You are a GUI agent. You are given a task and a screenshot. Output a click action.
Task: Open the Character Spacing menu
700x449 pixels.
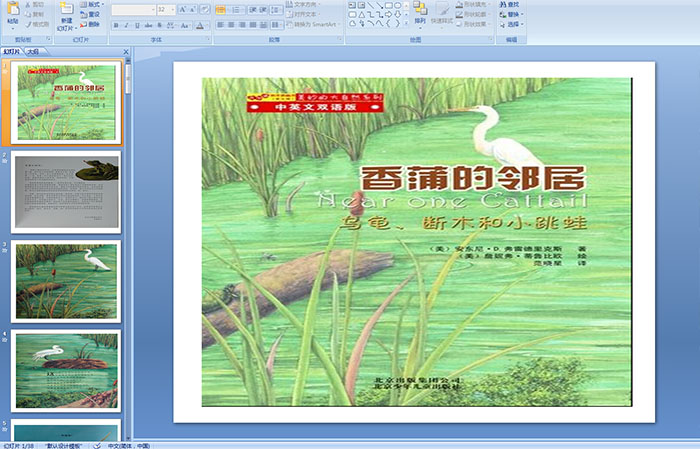click(x=172, y=26)
